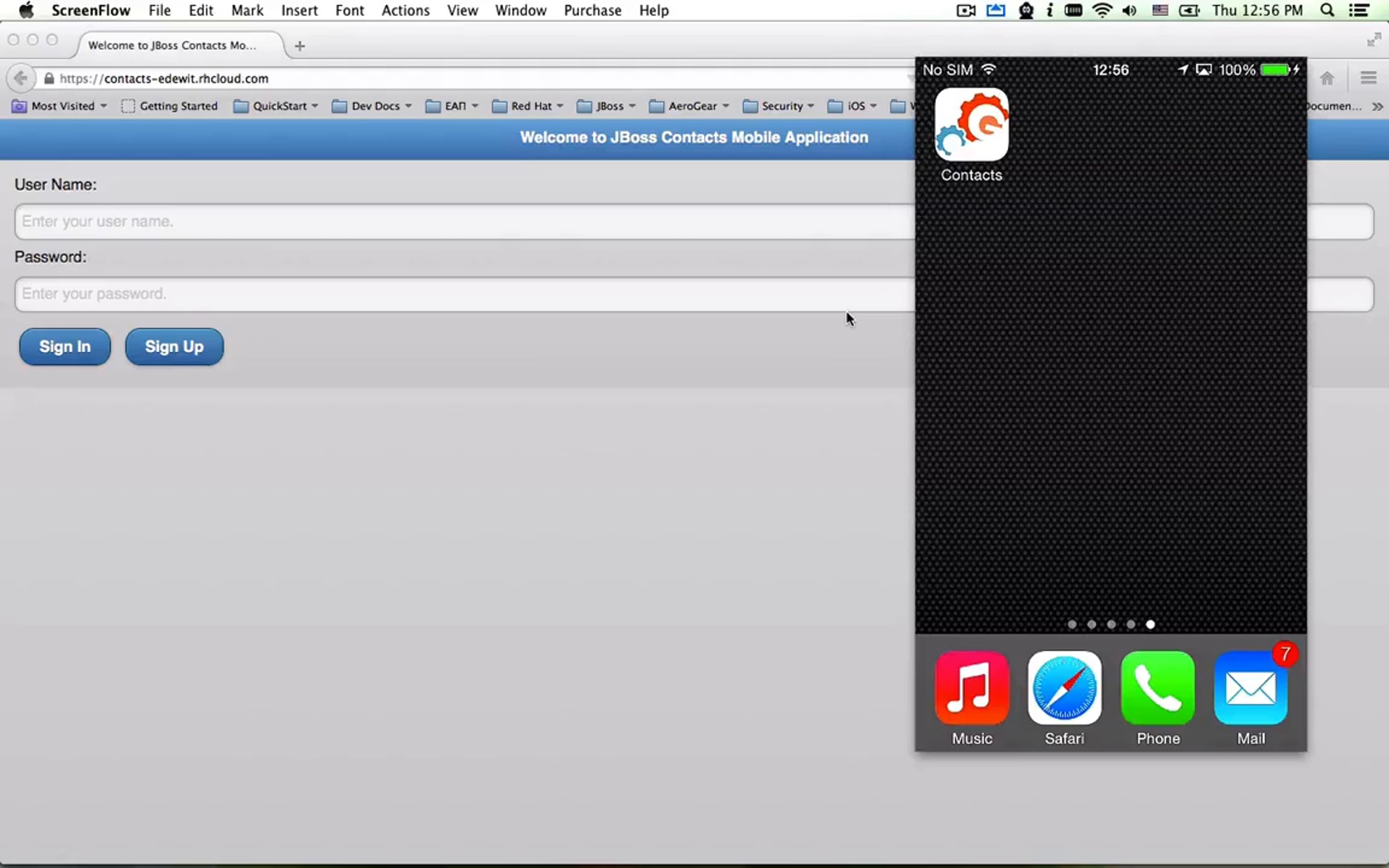Screen dimensions: 1389x868
Task: Select the first iPhone home page dot
Action: 1072,624
